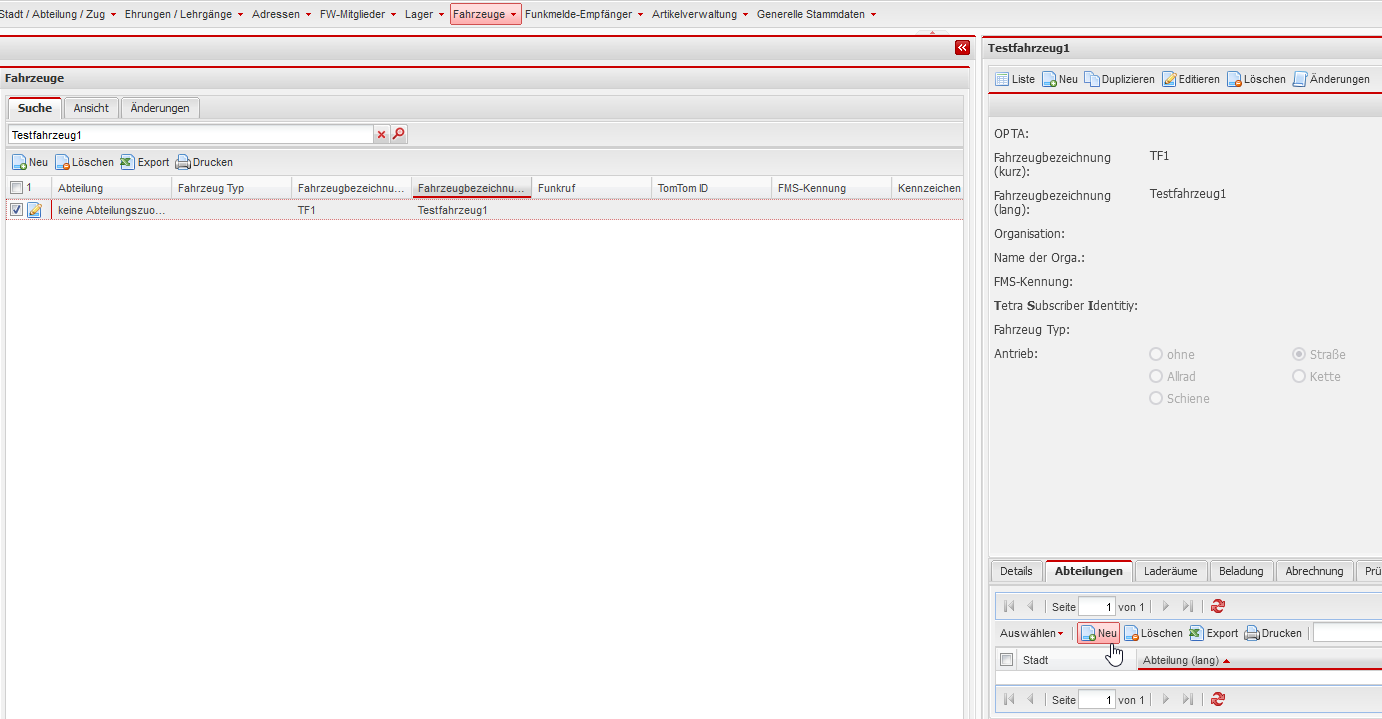Image resolution: width=1382 pixels, height=719 pixels.
Task: Refresh the Abteilungen list using the top pager reload icon
Action: (1217, 606)
